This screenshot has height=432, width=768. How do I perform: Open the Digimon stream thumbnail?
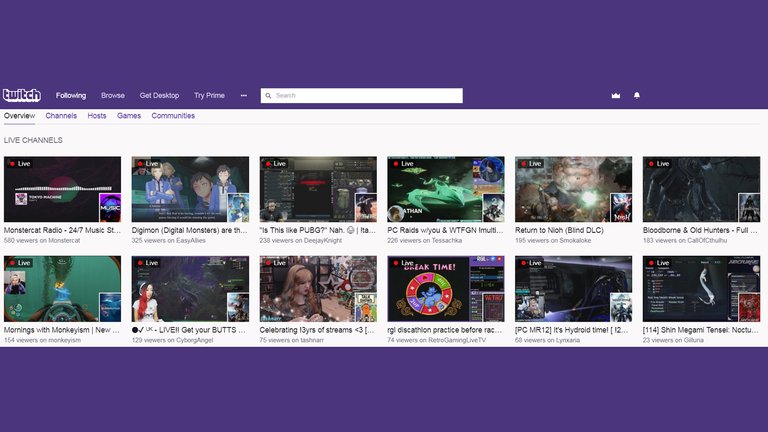(190, 189)
